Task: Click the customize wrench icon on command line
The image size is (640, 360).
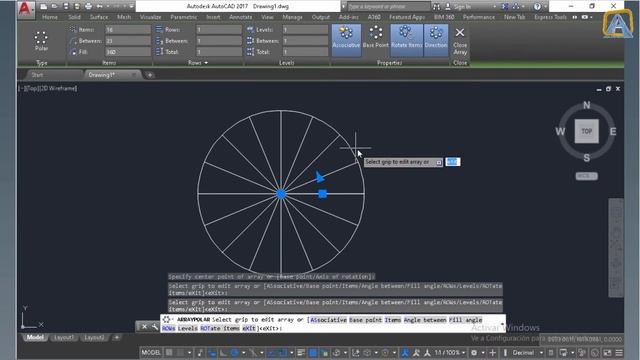Action: (155, 327)
